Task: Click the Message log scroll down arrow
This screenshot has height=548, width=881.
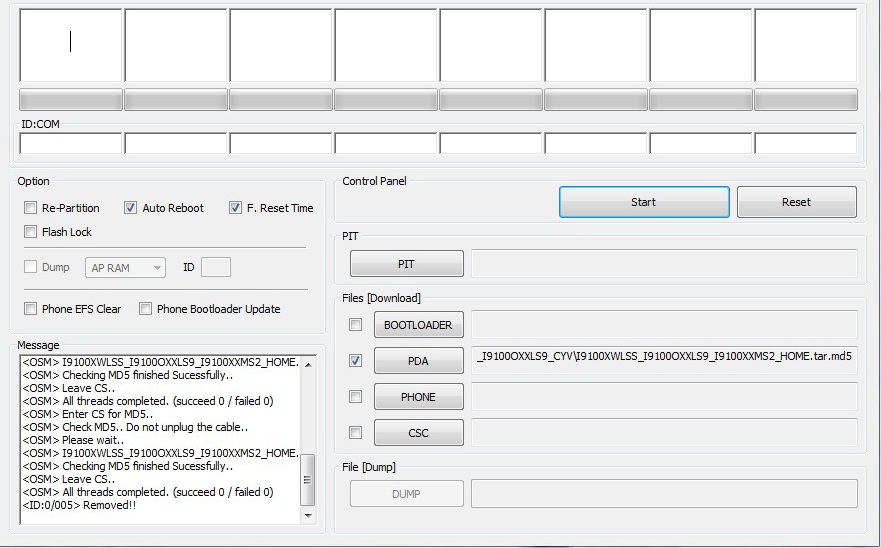Action: pos(308,515)
